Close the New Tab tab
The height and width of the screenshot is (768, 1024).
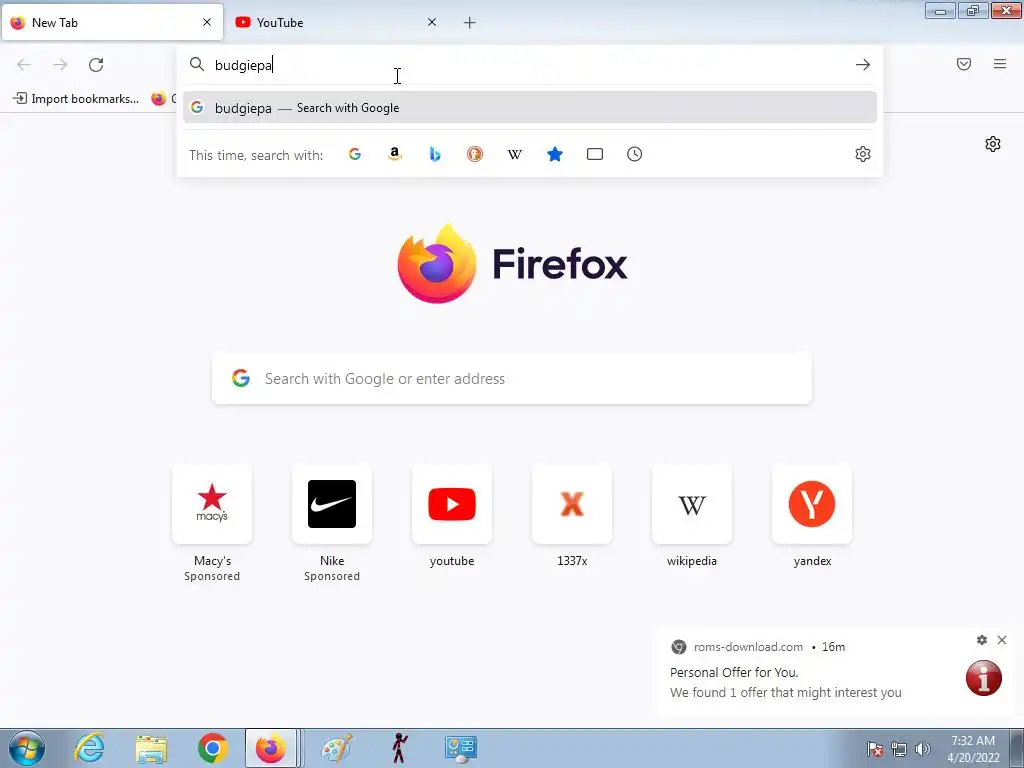pyautogui.click(x=207, y=22)
